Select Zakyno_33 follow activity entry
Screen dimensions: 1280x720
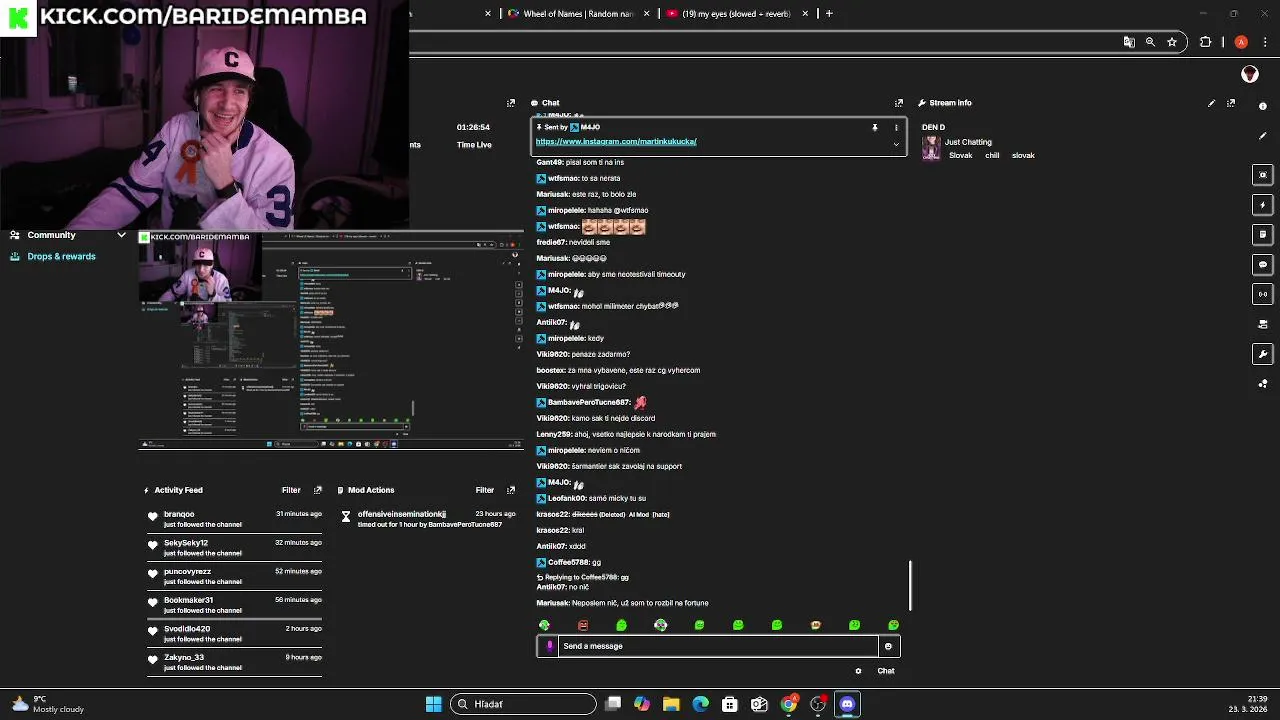click(235, 662)
